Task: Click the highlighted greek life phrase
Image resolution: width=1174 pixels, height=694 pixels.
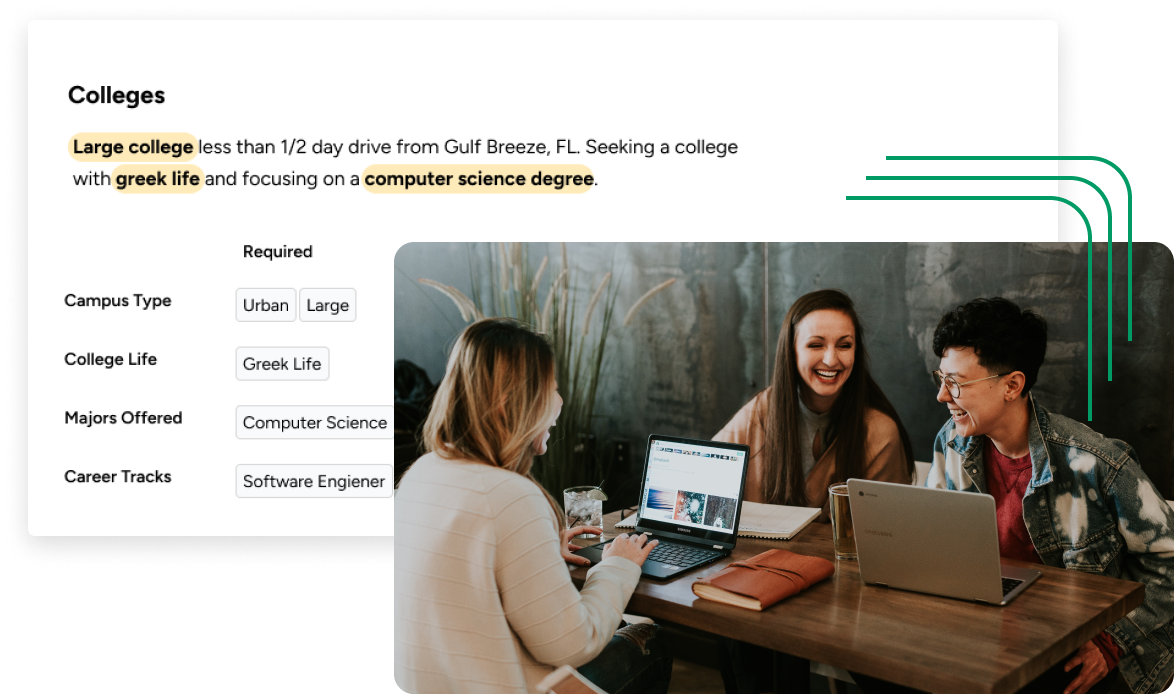Action: click(x=158, y=179)
